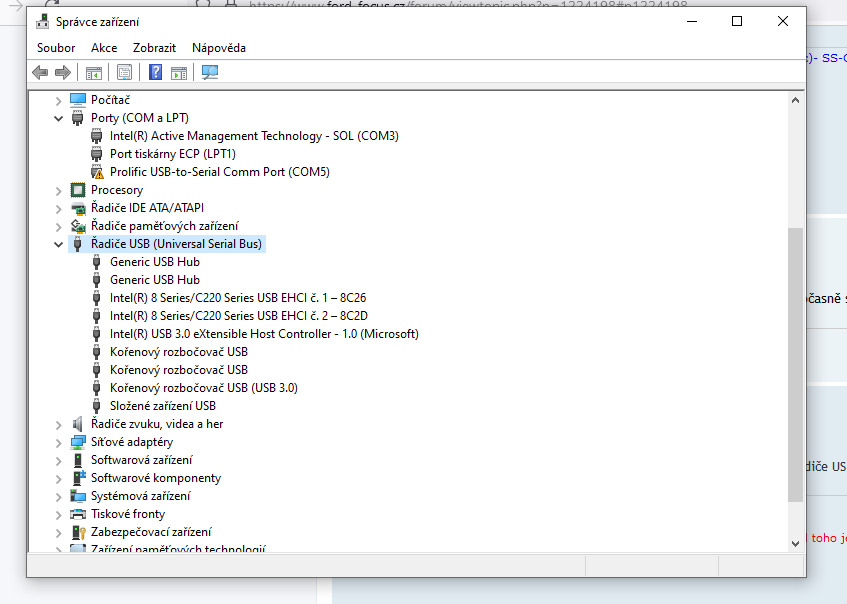Click the blue Help question mark icon
This screenshot has height=604, width=847.
[155, 72]
